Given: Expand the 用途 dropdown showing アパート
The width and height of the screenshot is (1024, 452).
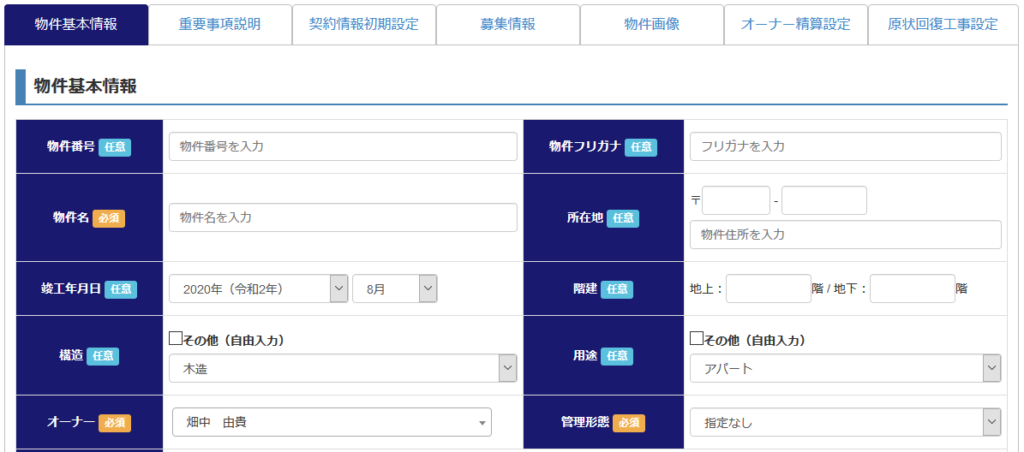Looking at the screenshot, I should pos(845,369).
